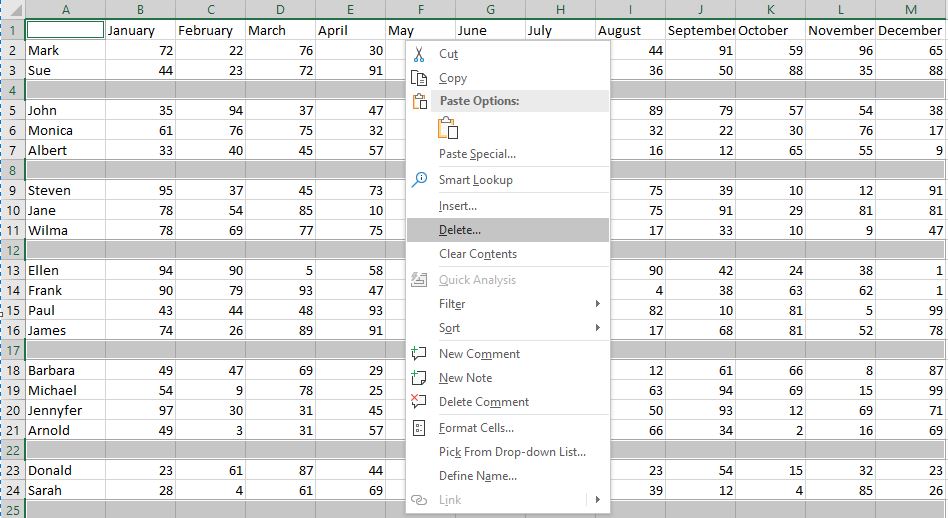Select the column A header
948x518 pixels.
pos(65,9)
